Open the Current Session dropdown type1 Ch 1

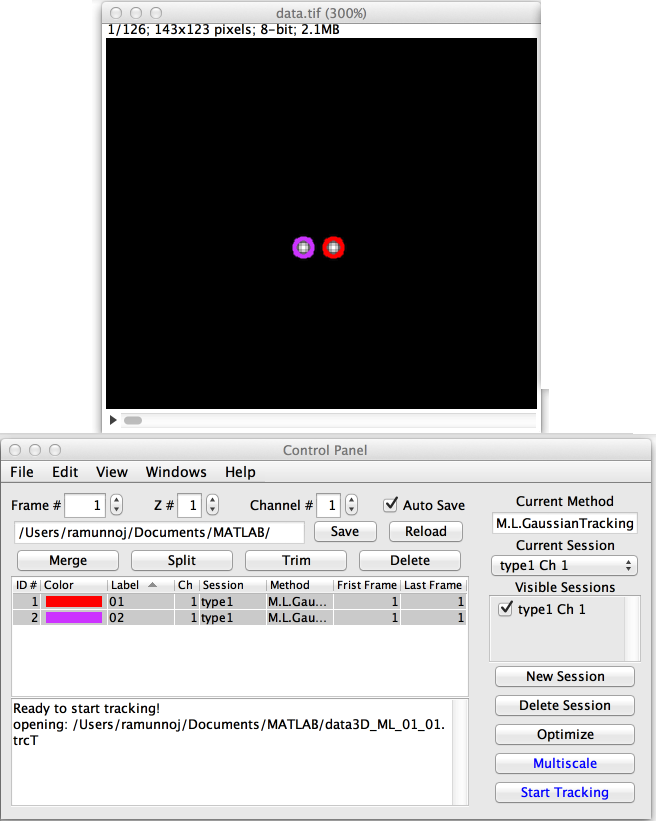pyautogui.click(x=564, y=565)
